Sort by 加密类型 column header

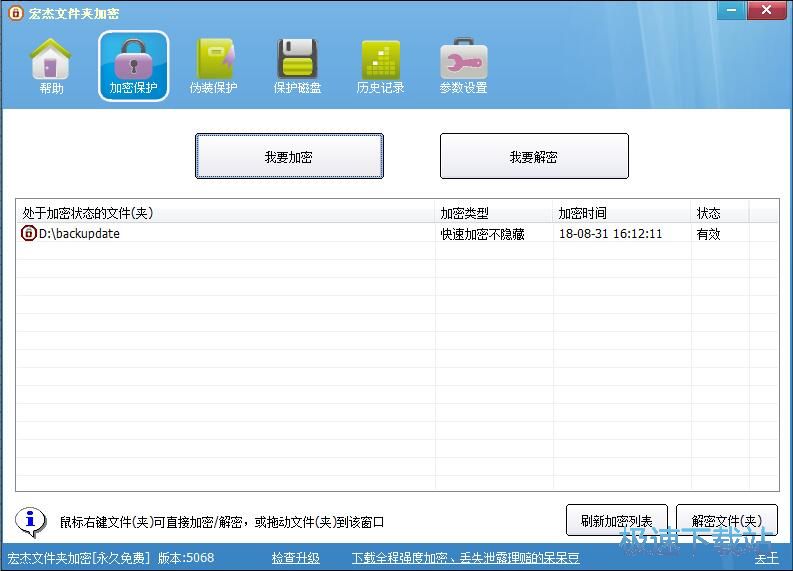[x=494, y=213]
